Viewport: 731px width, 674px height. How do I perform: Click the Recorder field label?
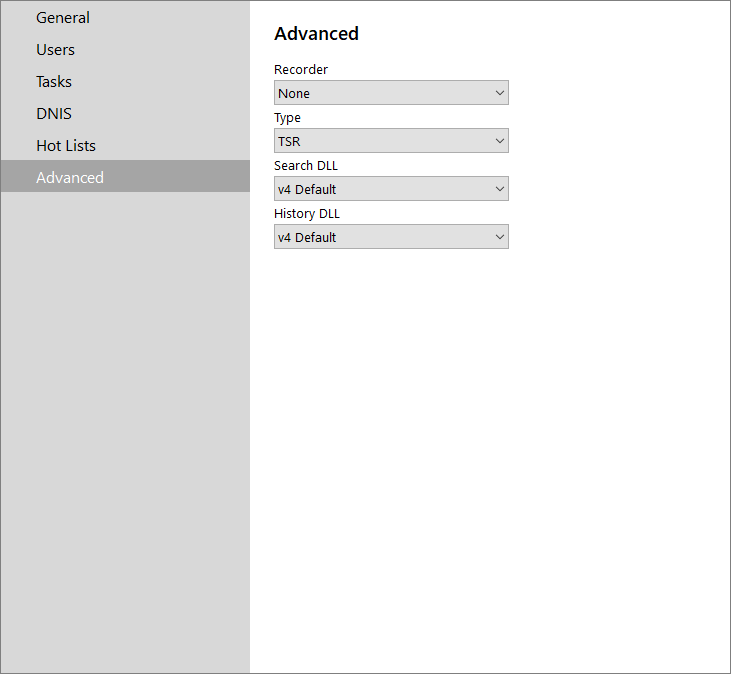tap(301, 69)
